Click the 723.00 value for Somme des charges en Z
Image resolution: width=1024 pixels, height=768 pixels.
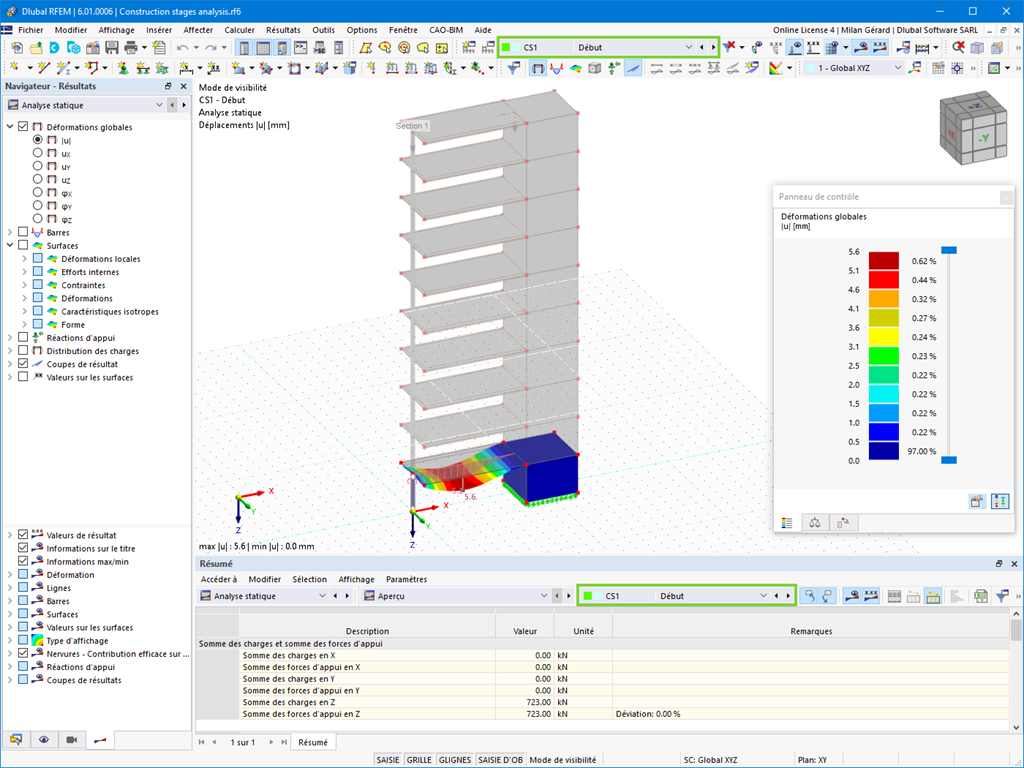(x=539, y=702)
